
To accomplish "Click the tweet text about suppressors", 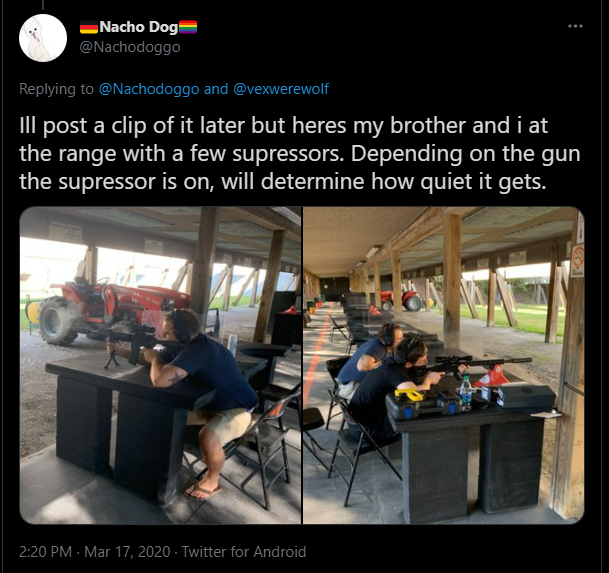I will click(x=299, y=153).
